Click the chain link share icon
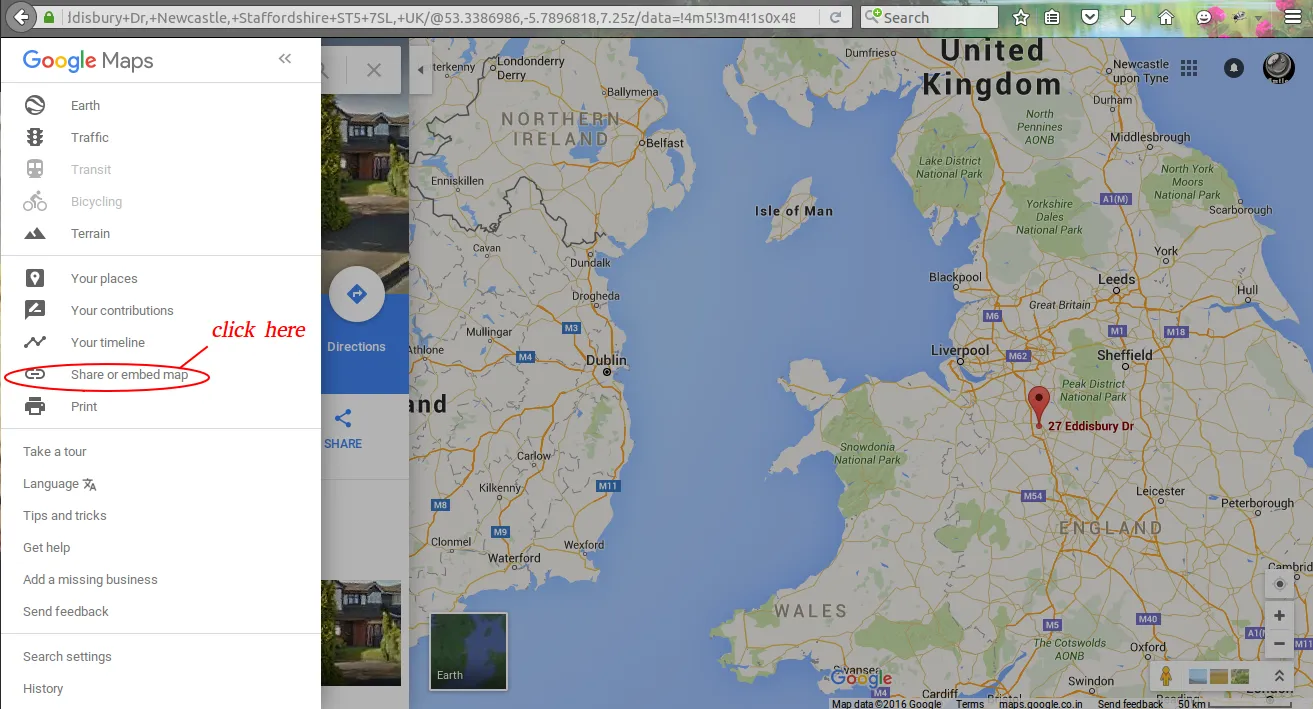Screen dimensions: 1313x709 coord(35,374)
